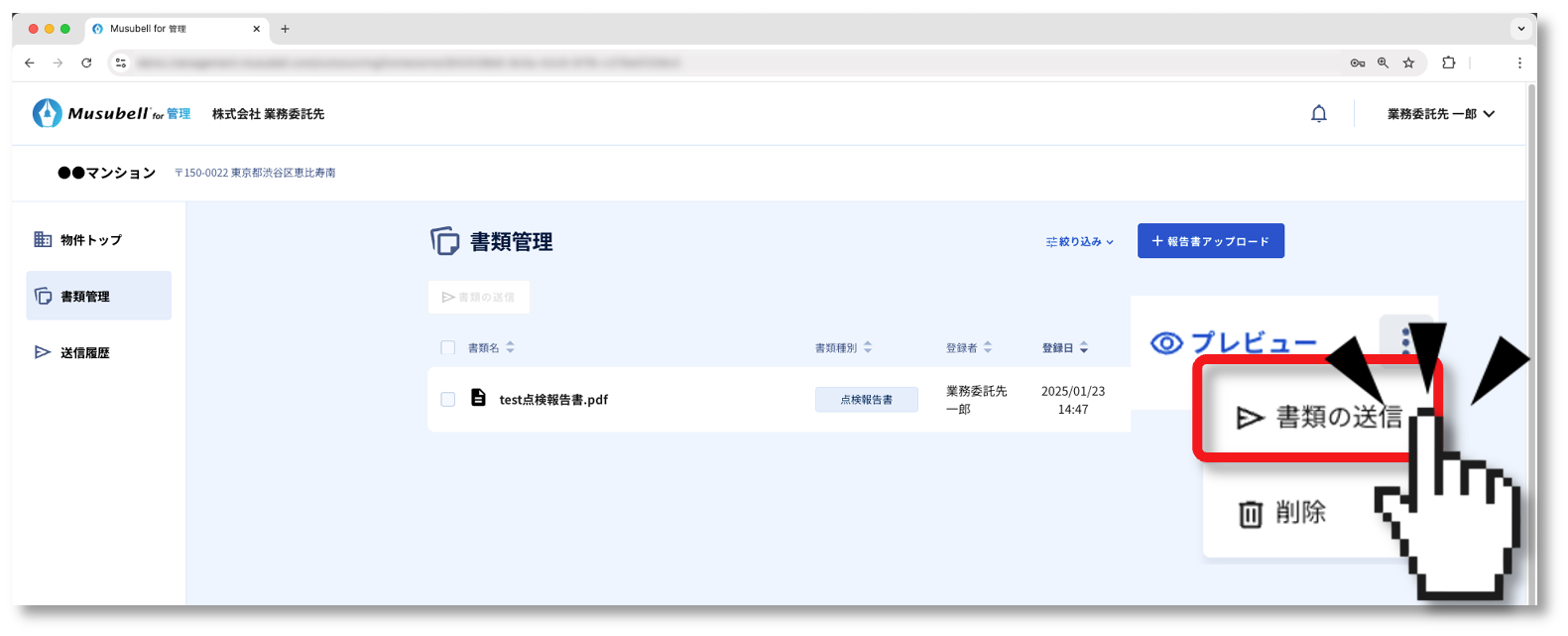Tick the checkbox for test点検報告書.pdf
The width and height of the screenshot is (1568, 636).
pyautogui.click(x=447, y=399)
